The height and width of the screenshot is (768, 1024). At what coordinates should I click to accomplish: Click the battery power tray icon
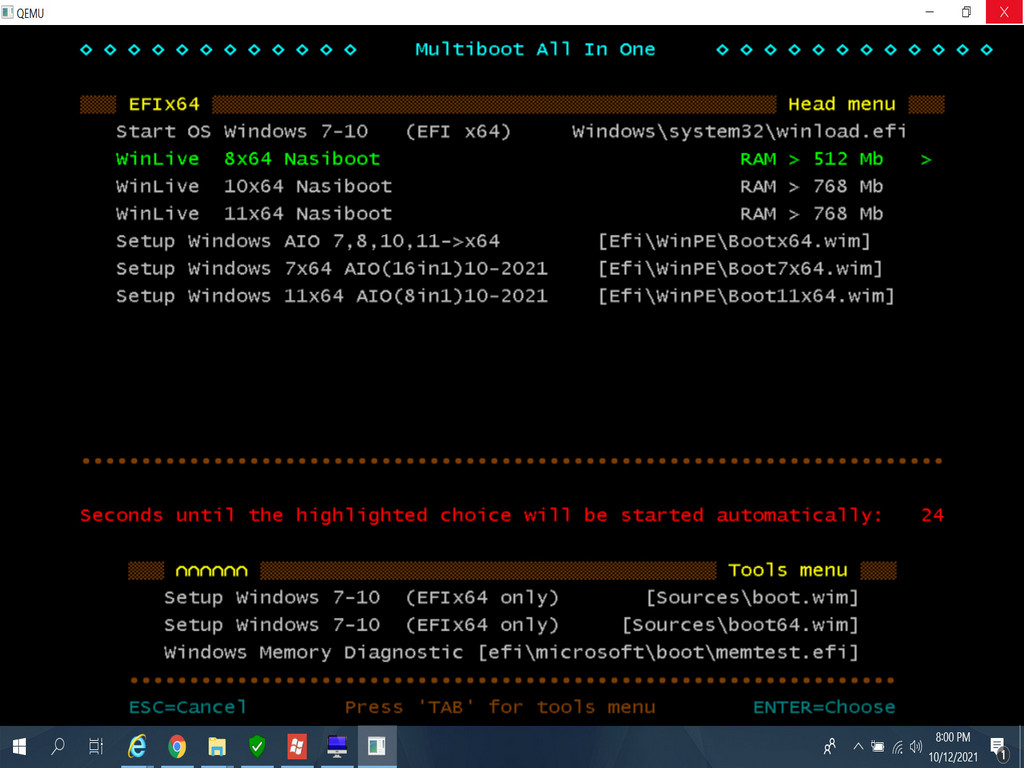[878, 746]
